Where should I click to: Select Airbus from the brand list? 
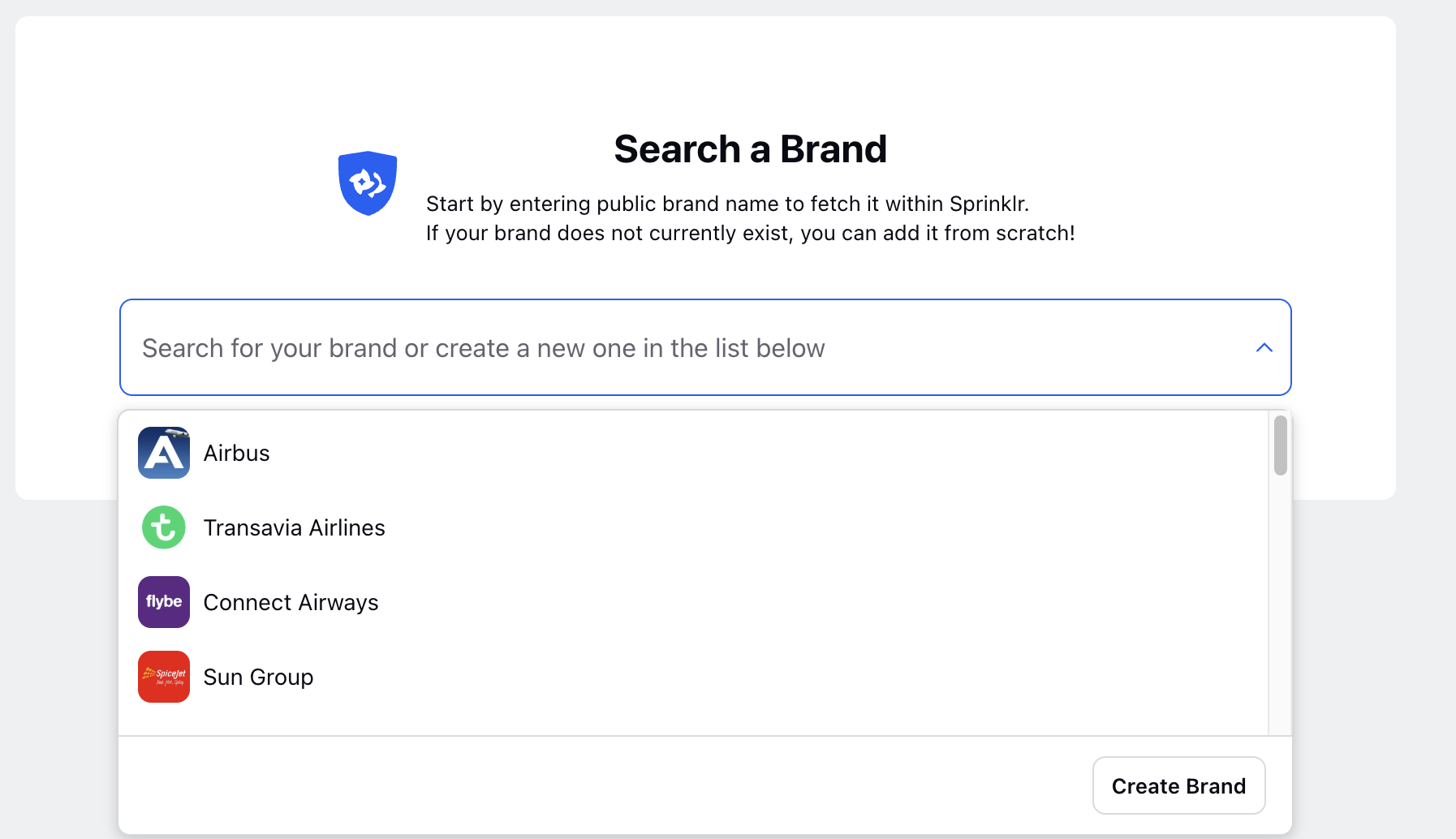(x=693, y=453)
